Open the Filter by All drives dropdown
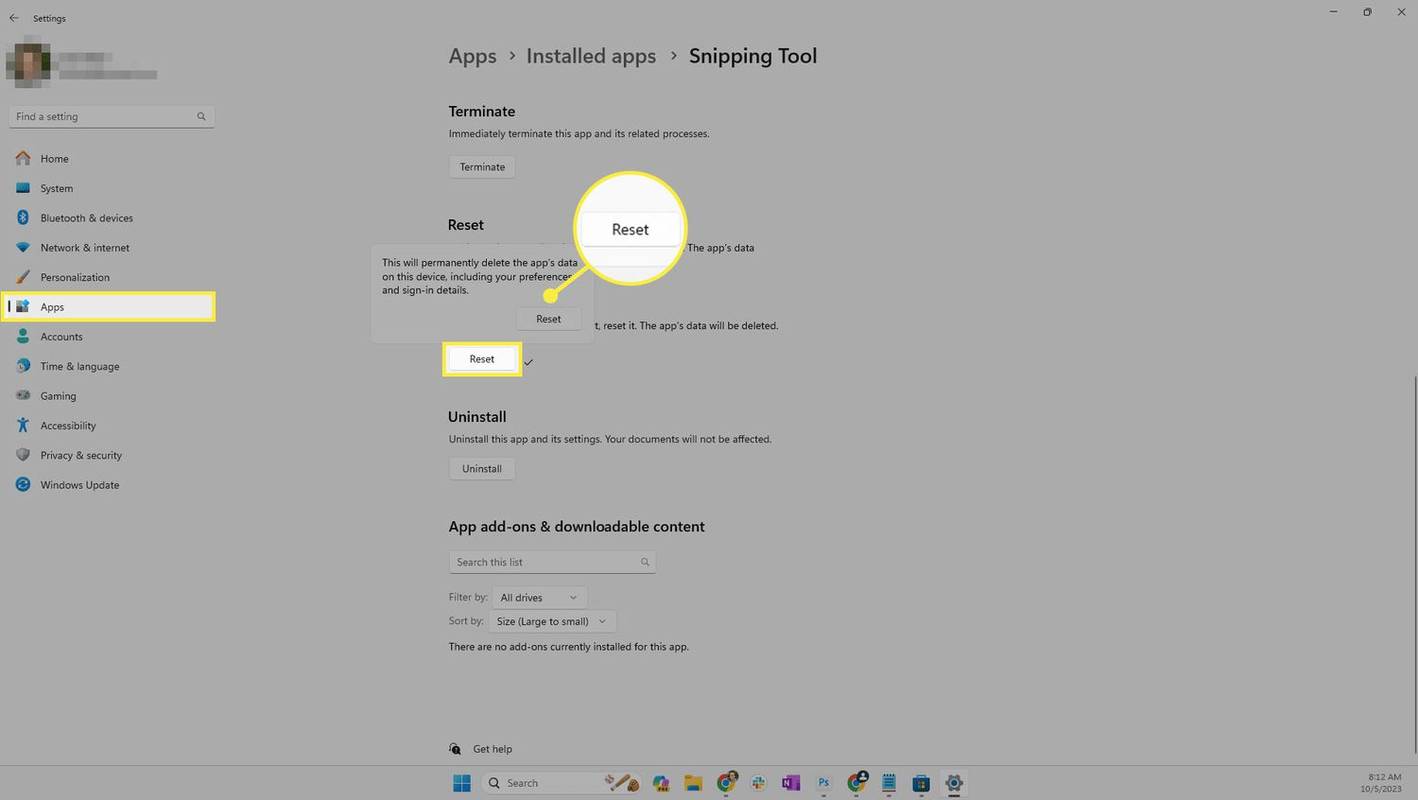 point(539,598)
